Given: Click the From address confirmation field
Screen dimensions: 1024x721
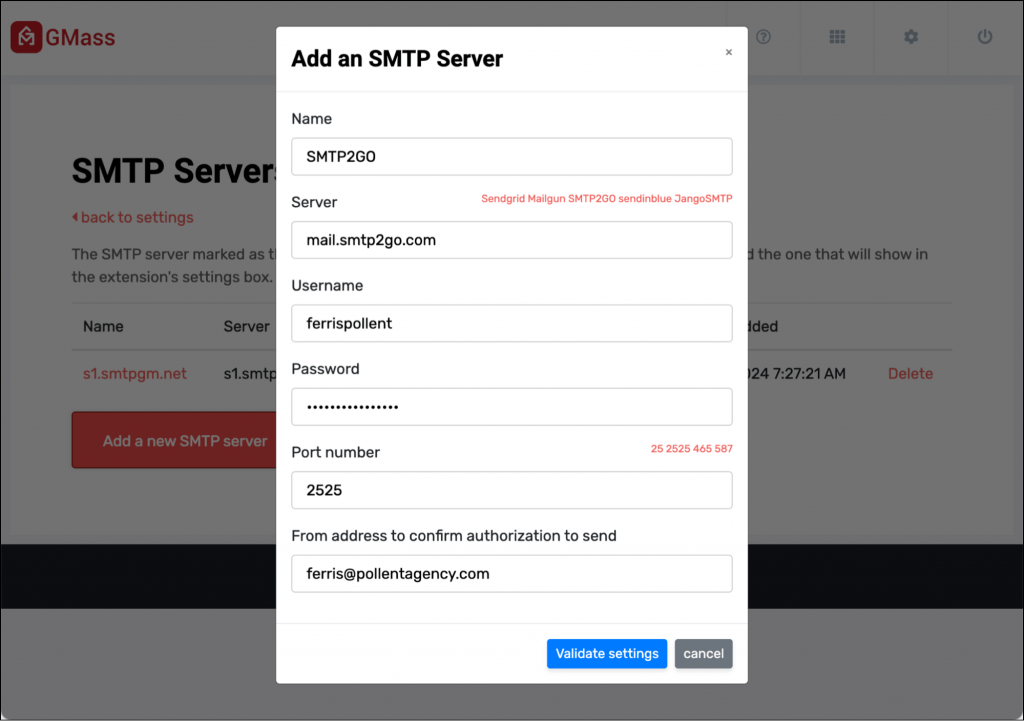Looking at the screenshot, I should click(x=511, y=573).
